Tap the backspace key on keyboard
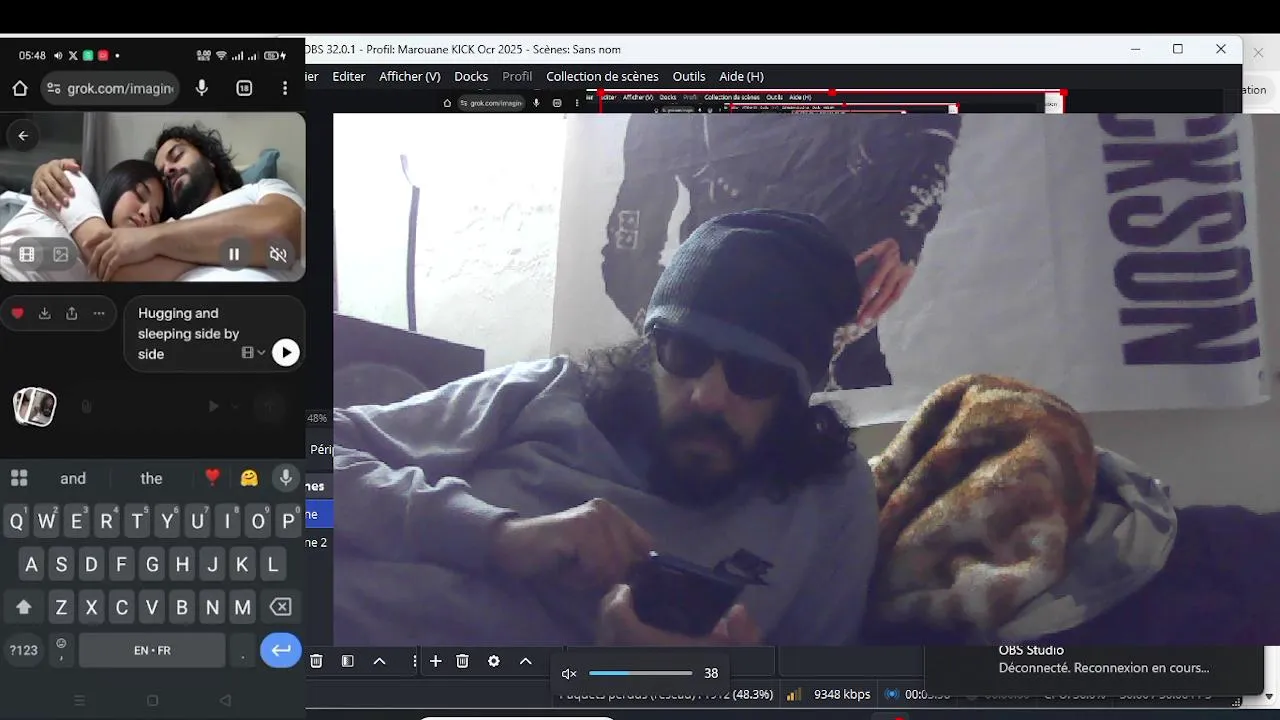Image resolution: width=1280 pixels, height=720 pixels. [x=282, y=607]
